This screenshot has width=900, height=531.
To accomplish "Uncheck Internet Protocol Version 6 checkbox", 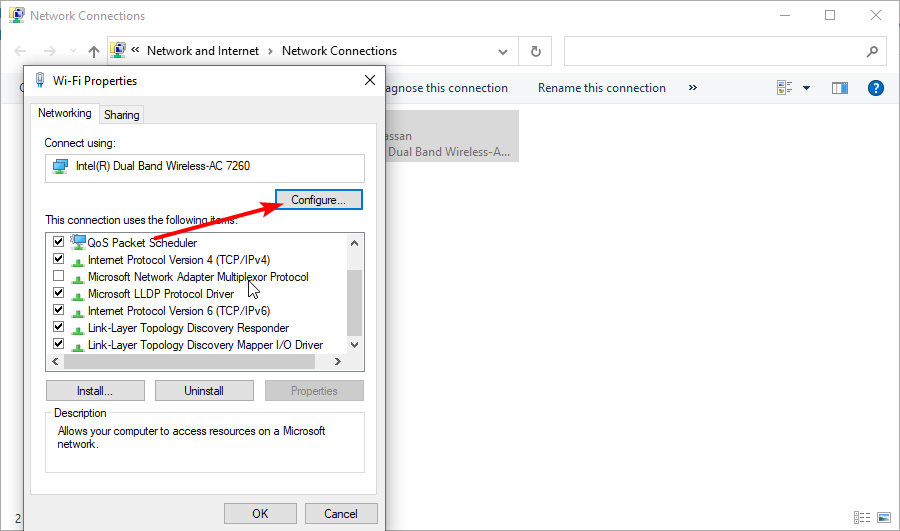I will pos(59,310).
